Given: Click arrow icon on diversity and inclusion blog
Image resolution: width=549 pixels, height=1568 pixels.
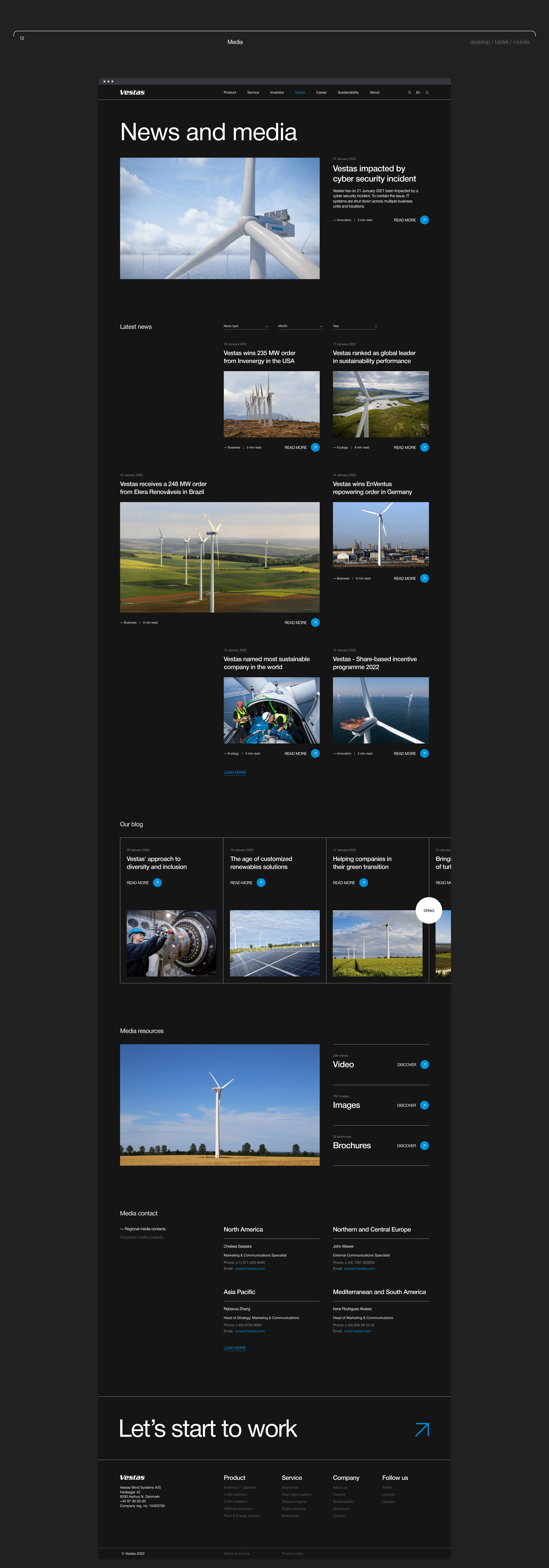Looking at the screenshot, I should click(157, 883).
